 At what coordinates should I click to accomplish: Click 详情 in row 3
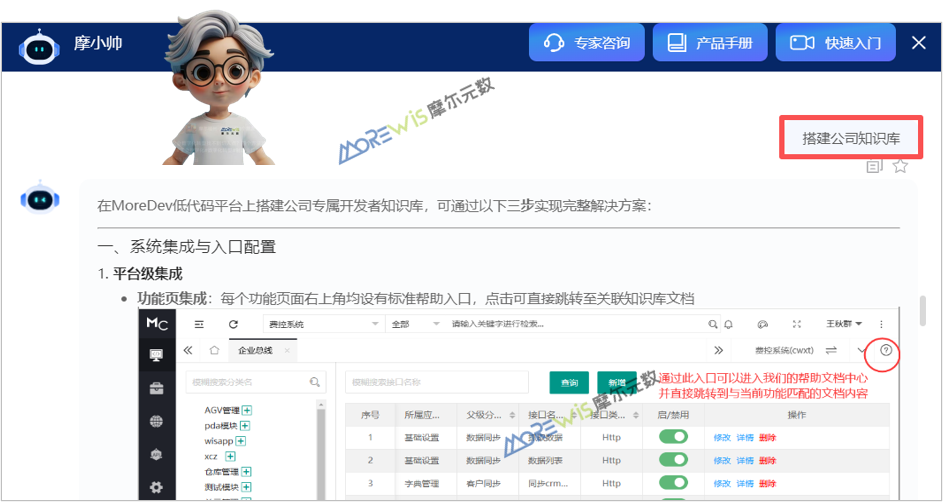tap(745, 484)
